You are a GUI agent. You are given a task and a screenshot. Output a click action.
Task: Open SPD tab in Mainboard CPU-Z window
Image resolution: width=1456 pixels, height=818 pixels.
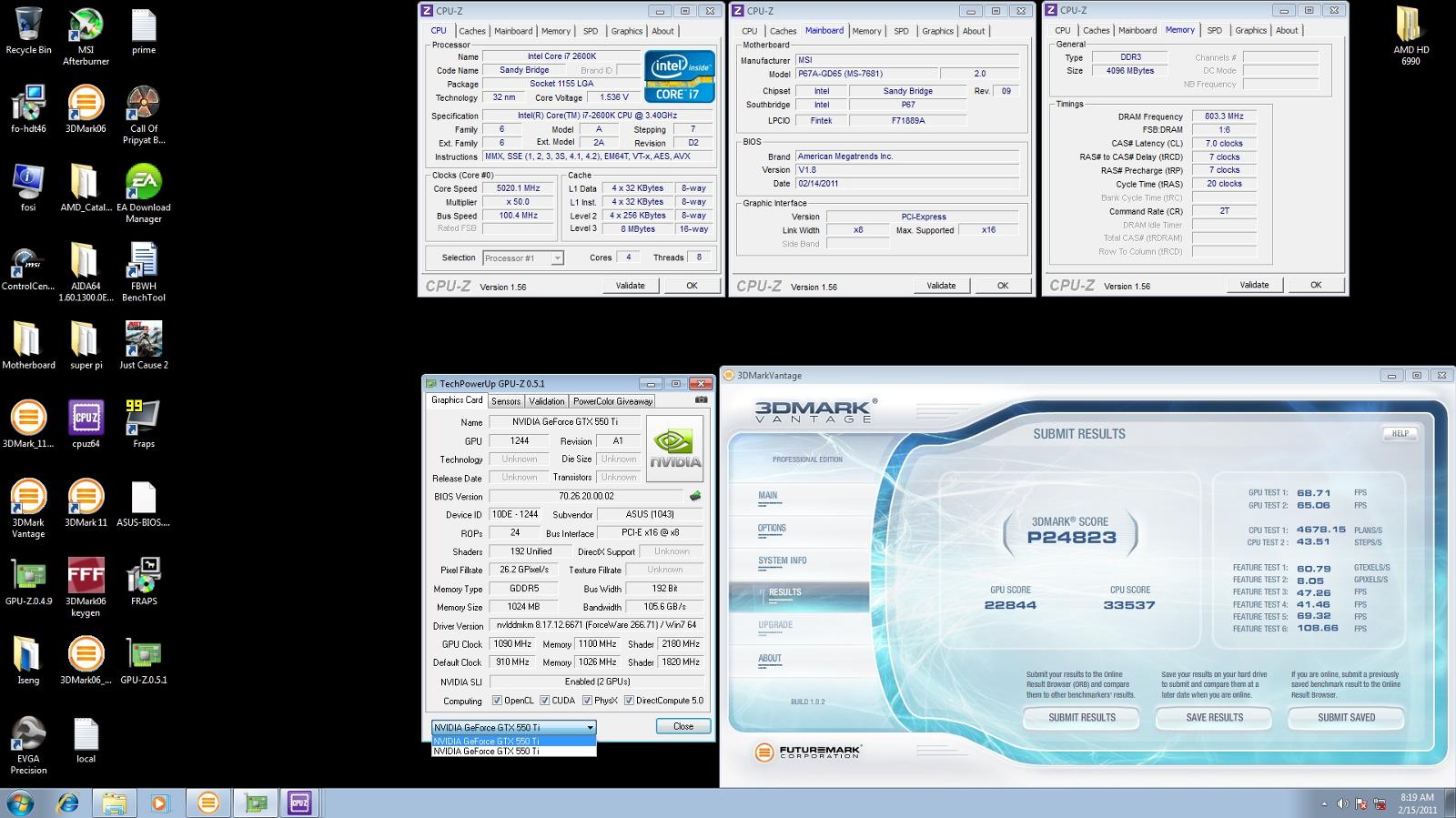point(901,31)
